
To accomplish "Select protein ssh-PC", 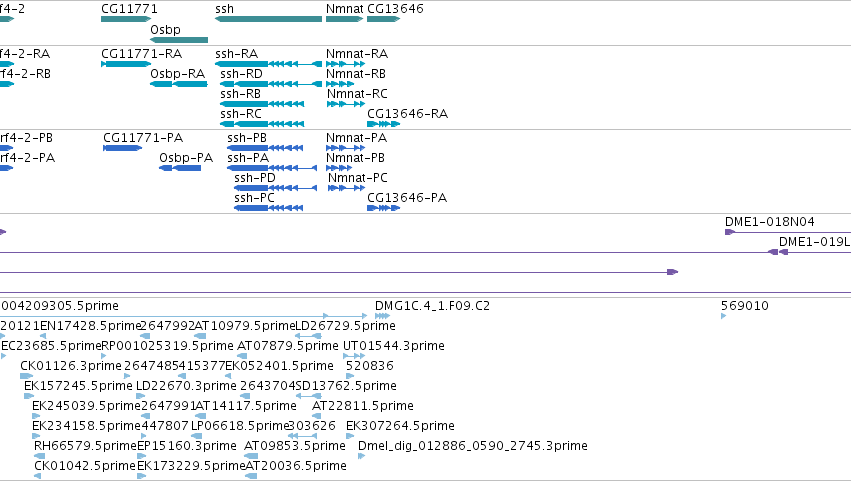I will pyautogui.click(x=268, y=208).
